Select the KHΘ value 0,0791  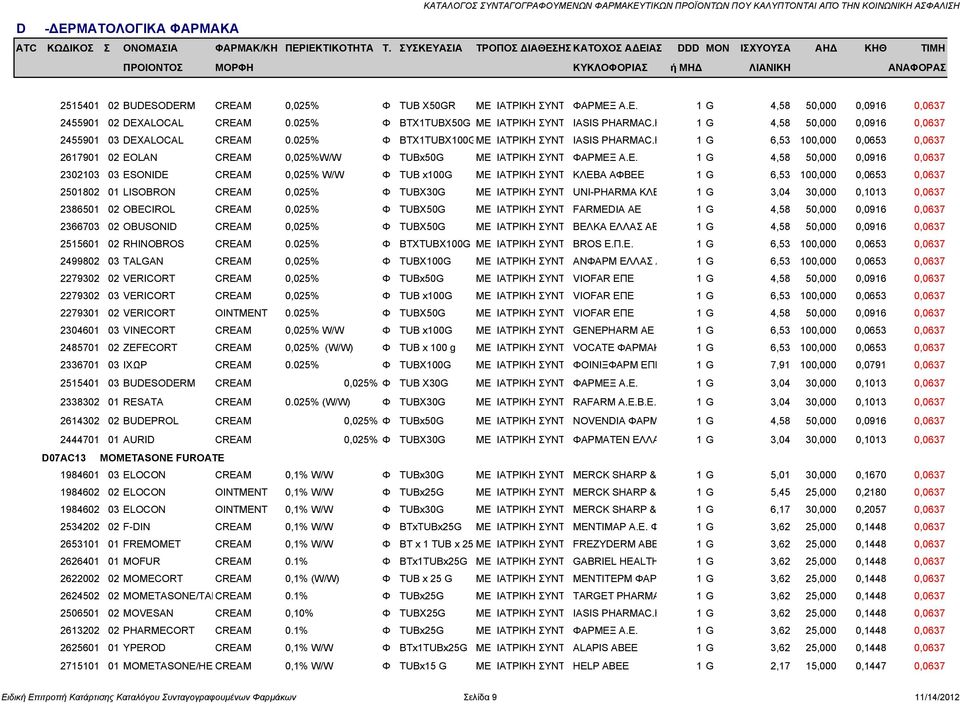coord(871,365)
